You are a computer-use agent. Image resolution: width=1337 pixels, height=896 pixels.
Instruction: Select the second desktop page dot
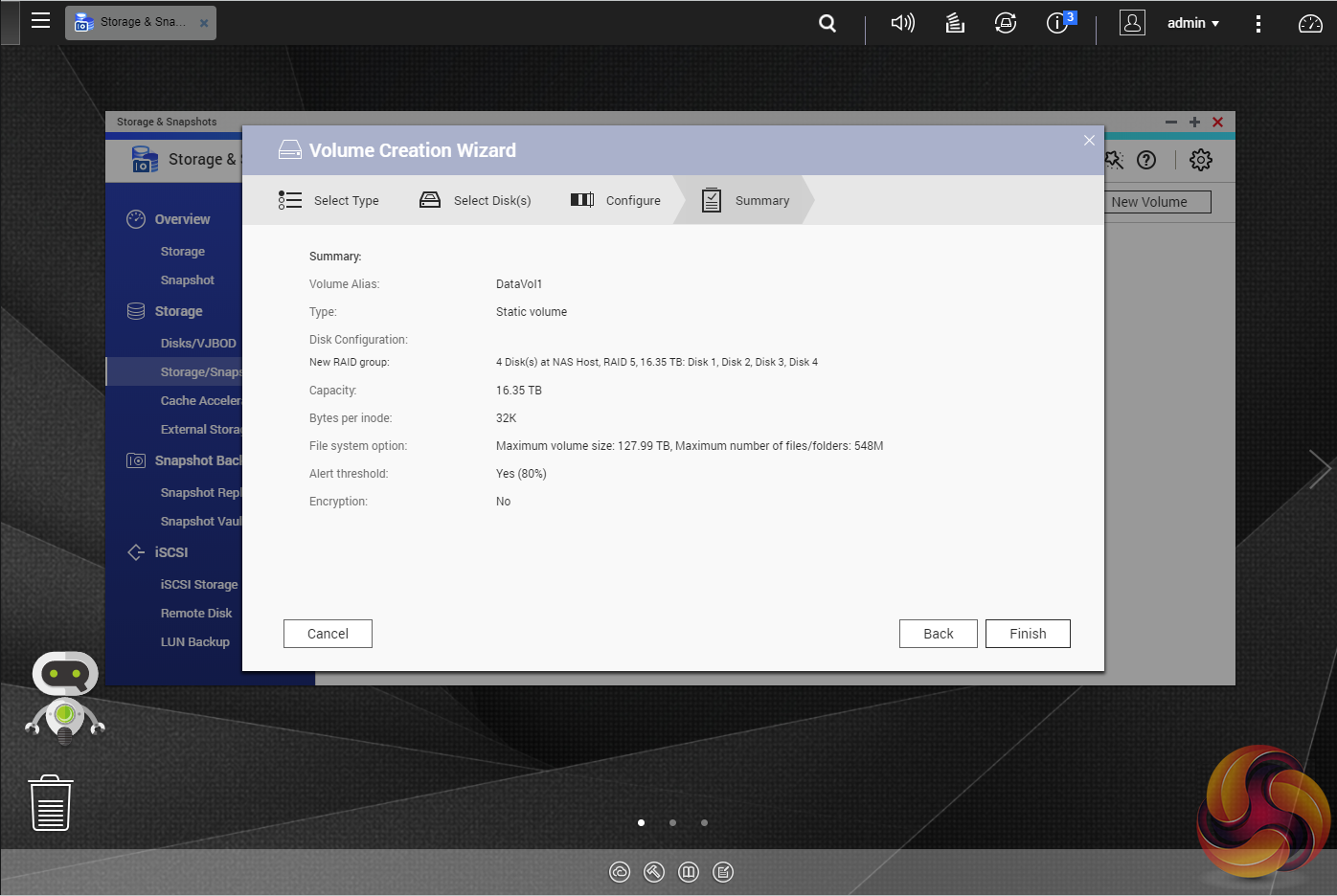pyautogui.click(x=672, y=822)
